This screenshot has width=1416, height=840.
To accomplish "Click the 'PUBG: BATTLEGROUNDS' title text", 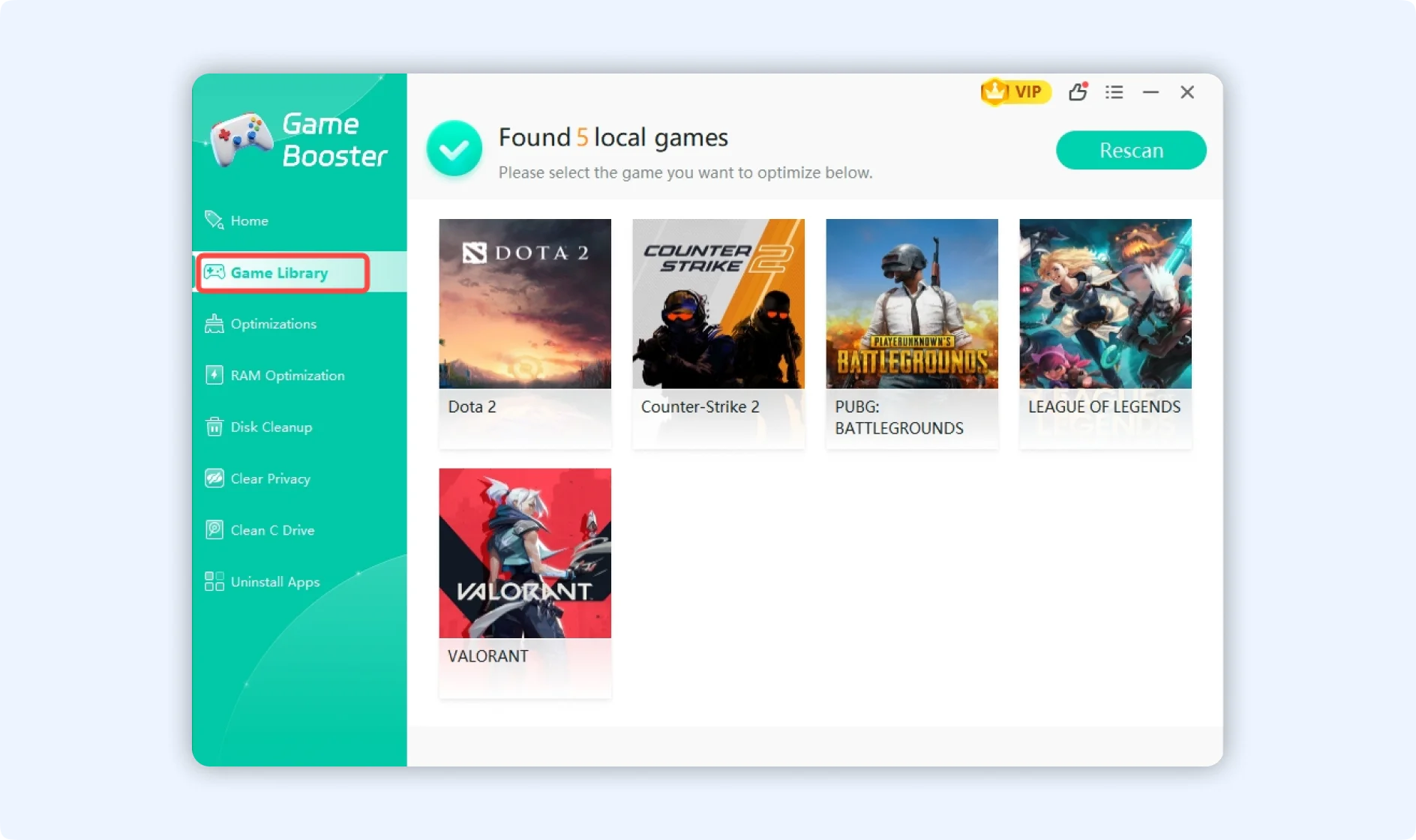I will tap(899, 417).
